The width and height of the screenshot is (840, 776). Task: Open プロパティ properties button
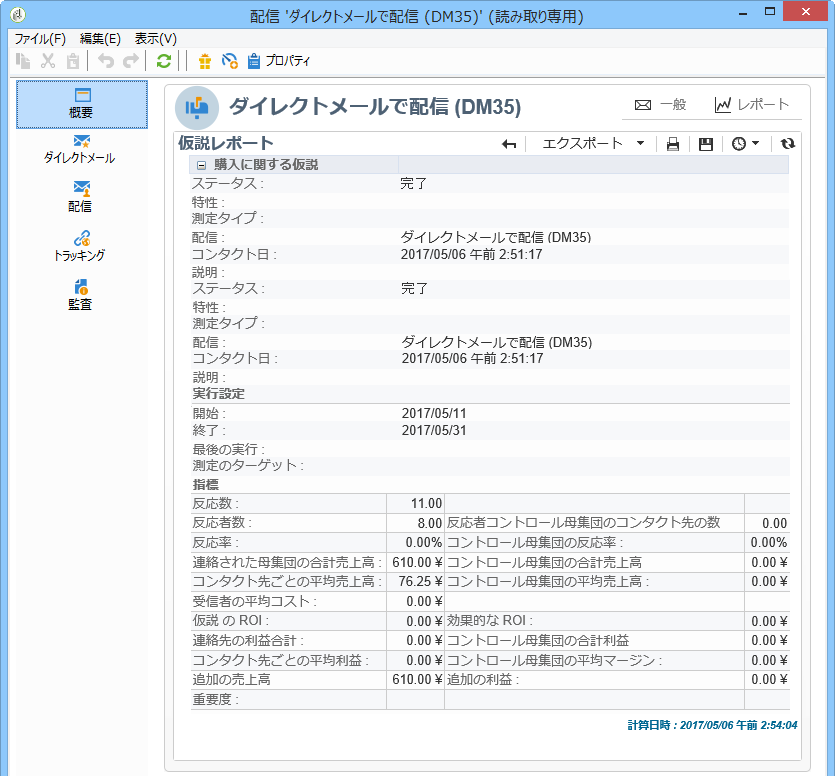coord(279,61)
